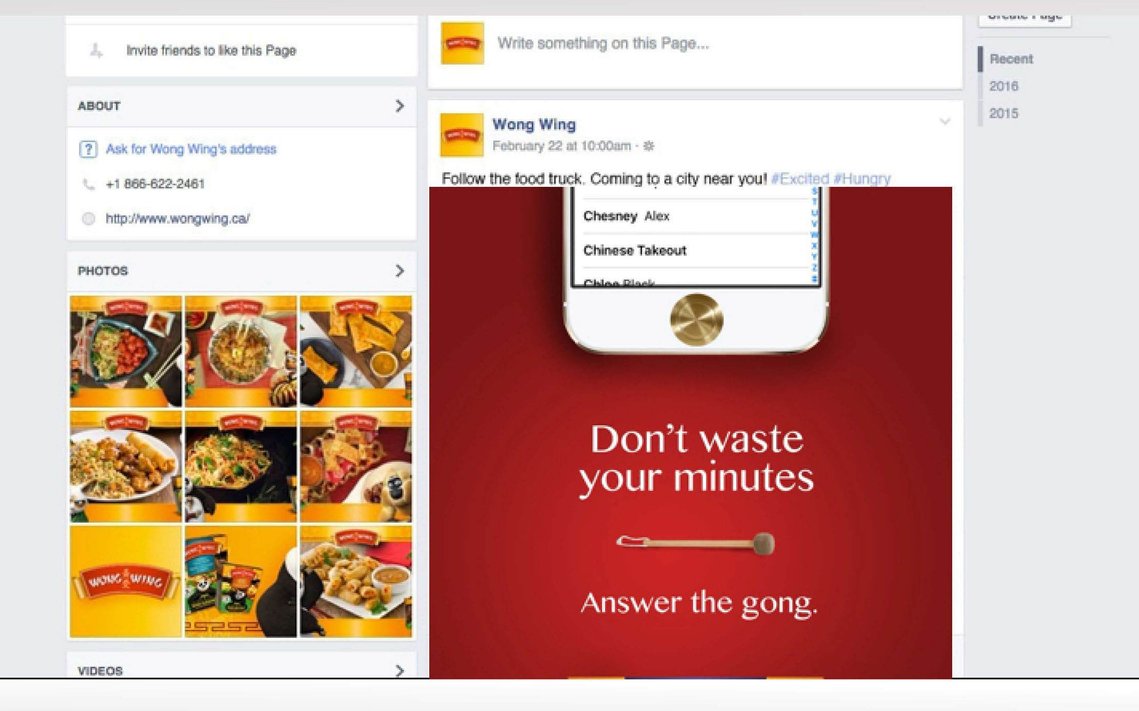Visit the wongwing.ca website link
1139x711 pixels.
178,219
